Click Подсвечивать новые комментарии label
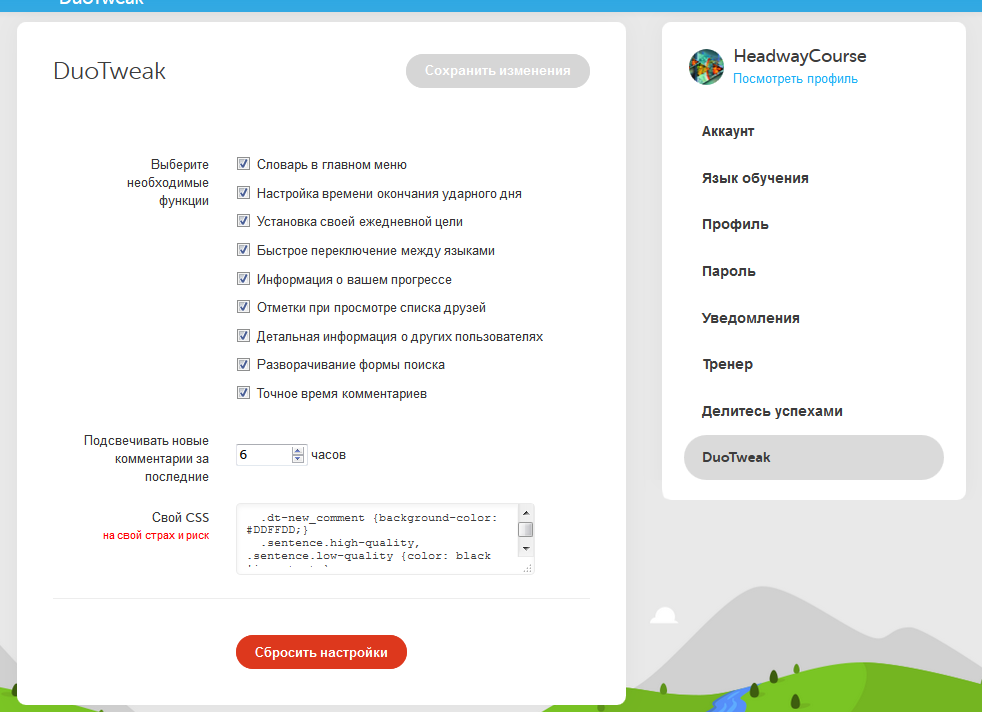 [147, 458]
